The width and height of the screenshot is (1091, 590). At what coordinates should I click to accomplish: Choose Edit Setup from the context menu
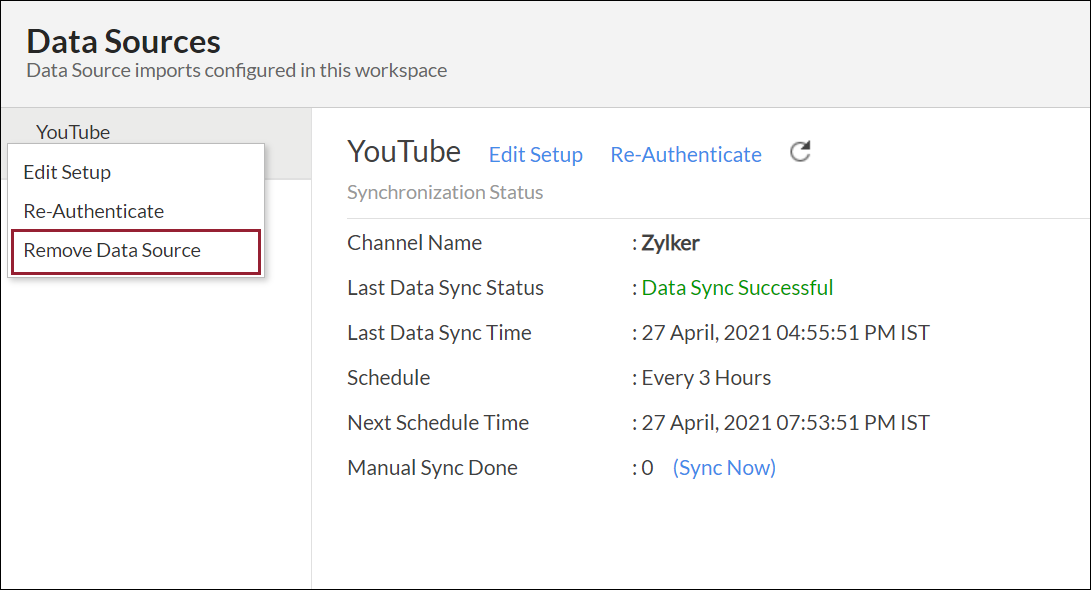coord(67,172)
